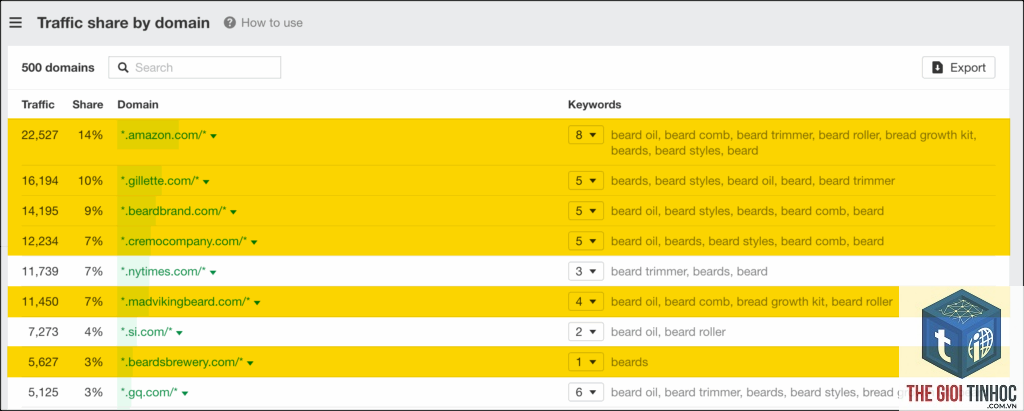Expand the arrow beside *.madvikingbeard.com/*
Image resolution: width=1024 pixels, height=411 pixels.
click(x=257, y=303)
